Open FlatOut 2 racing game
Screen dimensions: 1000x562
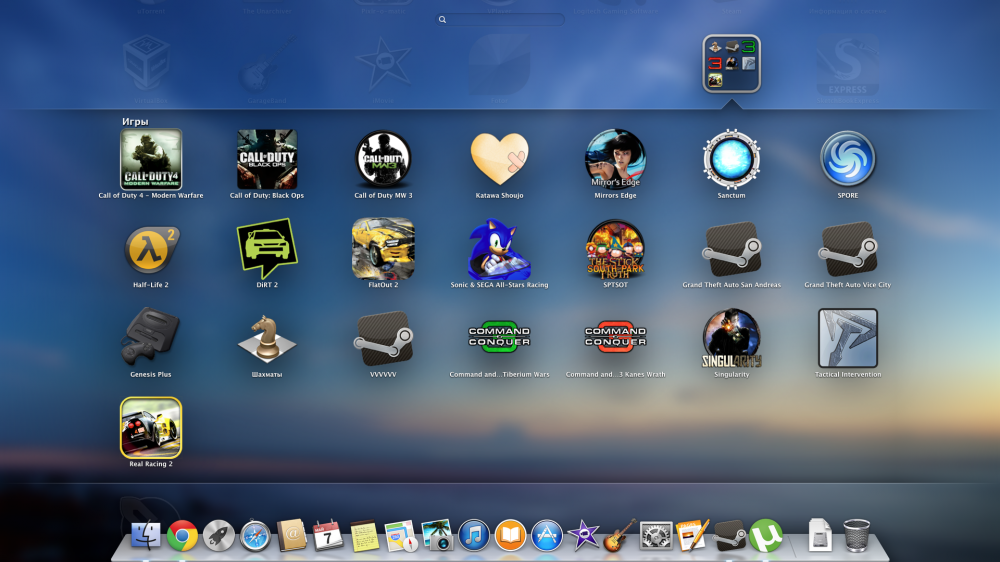(383, 249)
